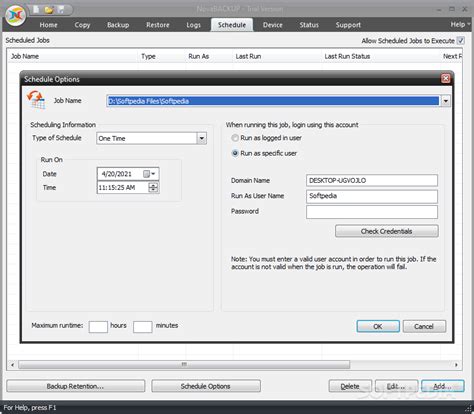Minimize the NovaBACKUP window

tap(439, 9)
